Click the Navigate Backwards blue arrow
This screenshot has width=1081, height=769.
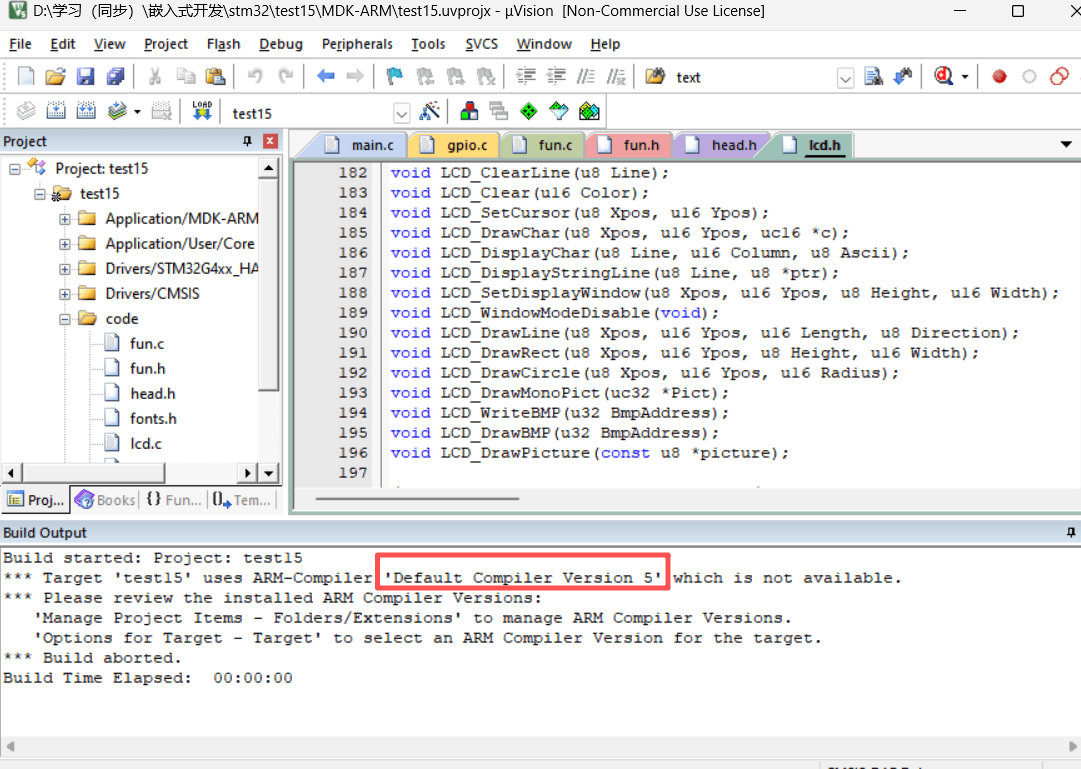325,76
